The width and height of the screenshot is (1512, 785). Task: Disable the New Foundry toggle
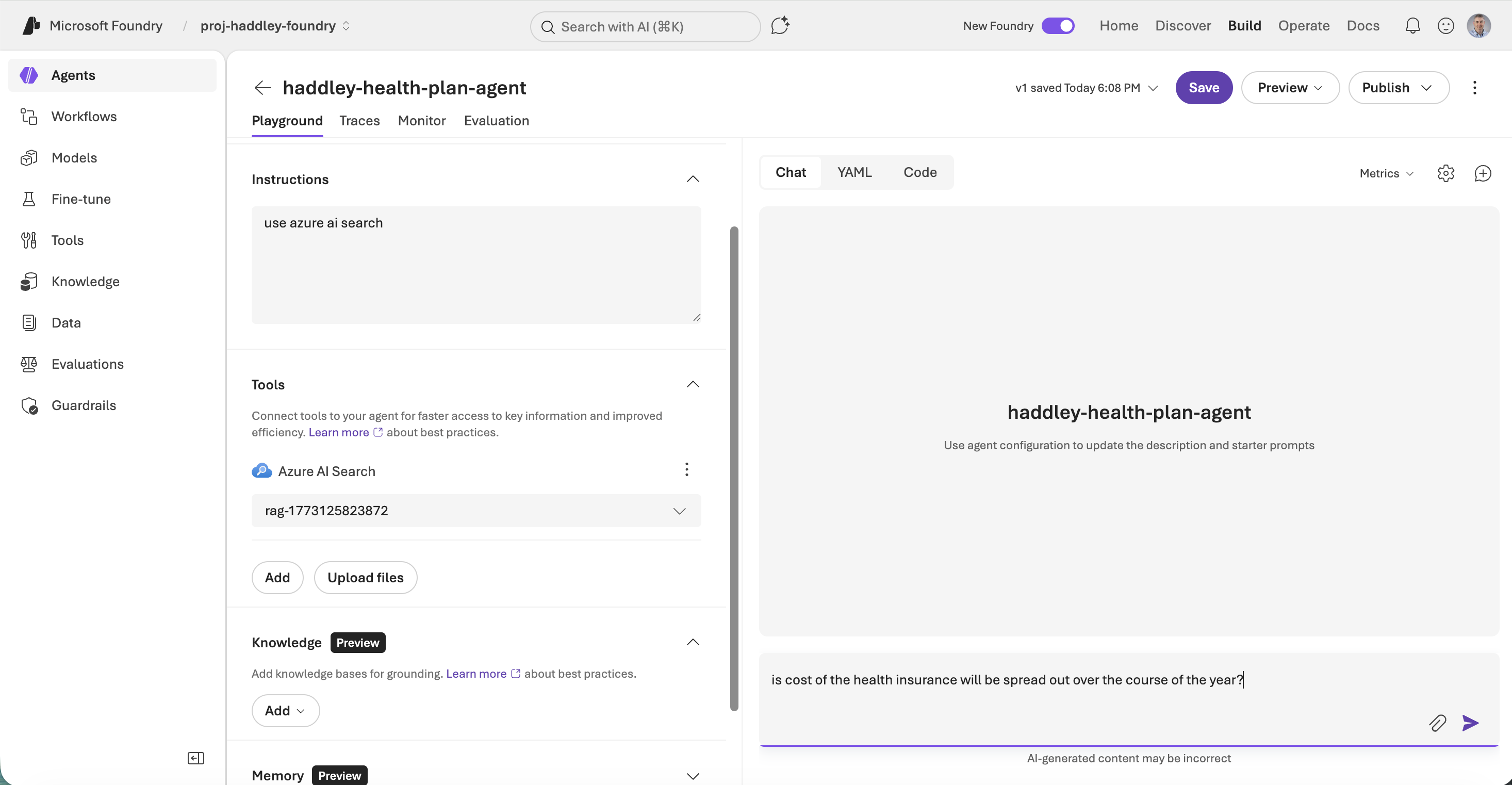(1058, 25)
